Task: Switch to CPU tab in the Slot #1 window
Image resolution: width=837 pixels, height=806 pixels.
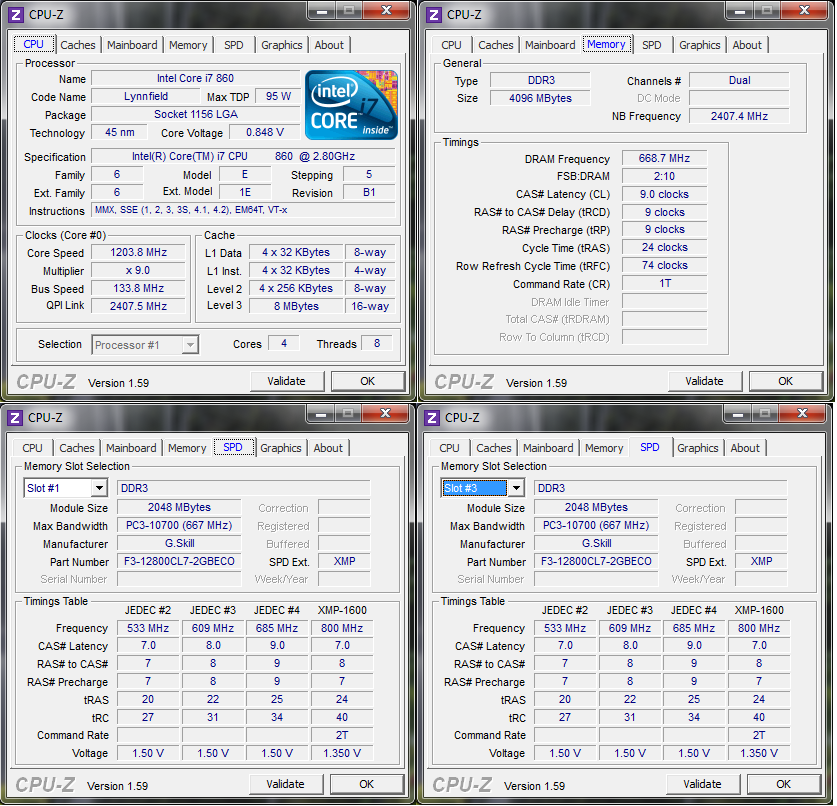Action: [x=33, y=448]
